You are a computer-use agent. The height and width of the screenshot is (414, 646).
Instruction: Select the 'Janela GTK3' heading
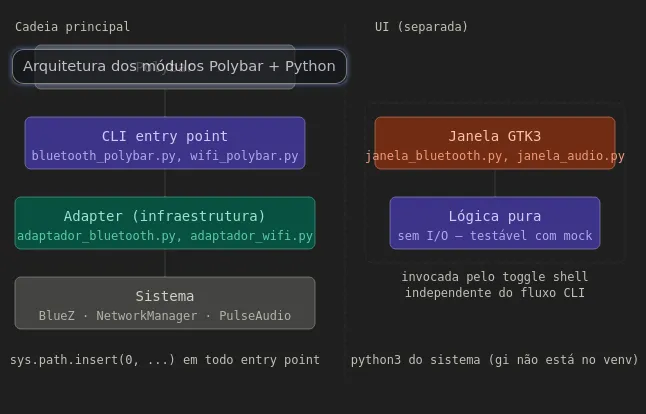(x=495, y=136)
